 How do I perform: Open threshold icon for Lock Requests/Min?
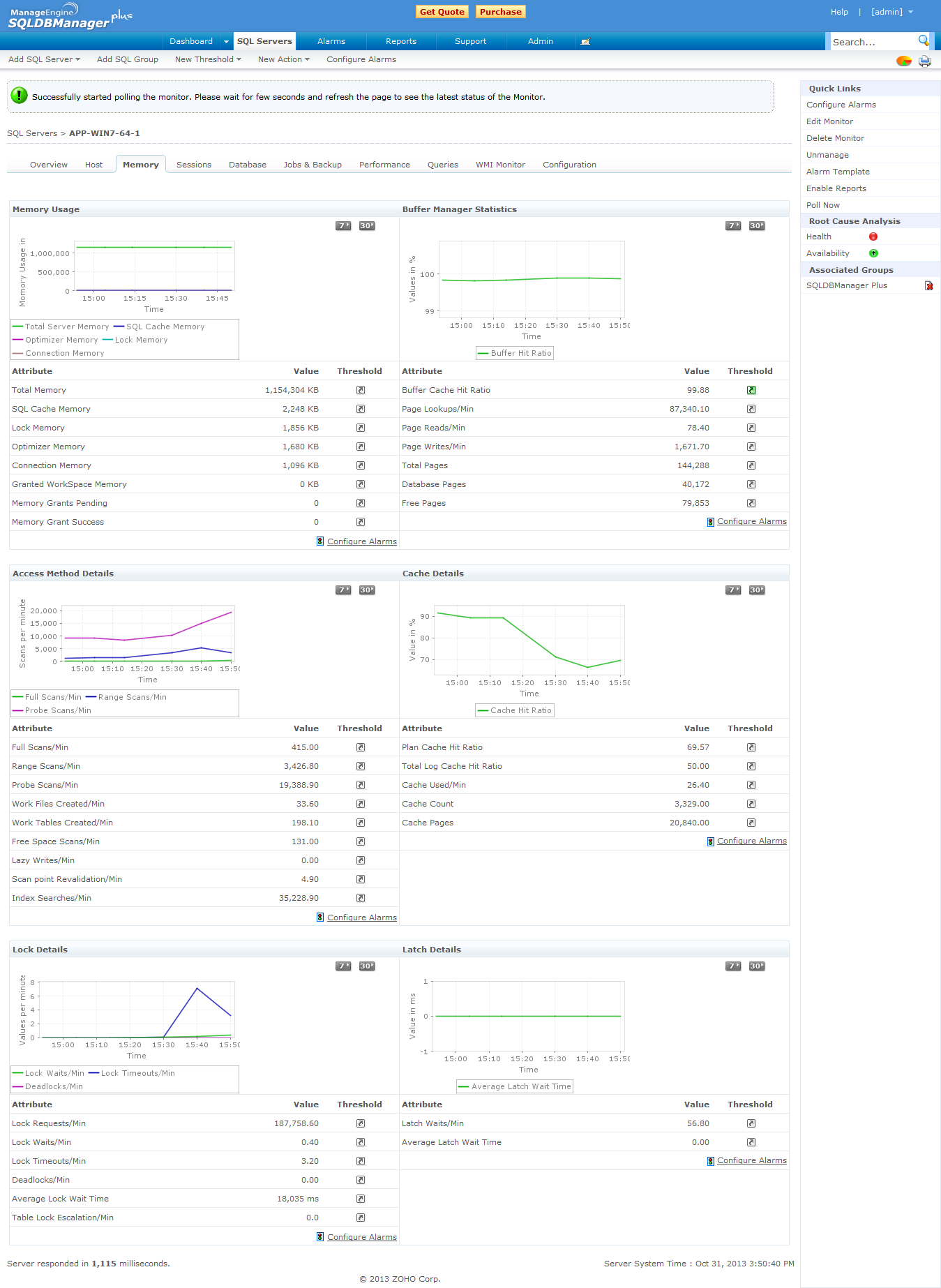(360, 1123)
